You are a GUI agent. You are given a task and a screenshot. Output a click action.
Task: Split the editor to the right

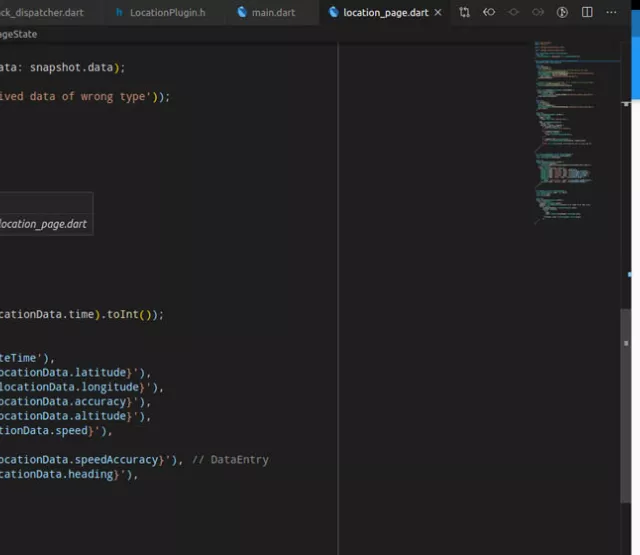pos(587,12)
